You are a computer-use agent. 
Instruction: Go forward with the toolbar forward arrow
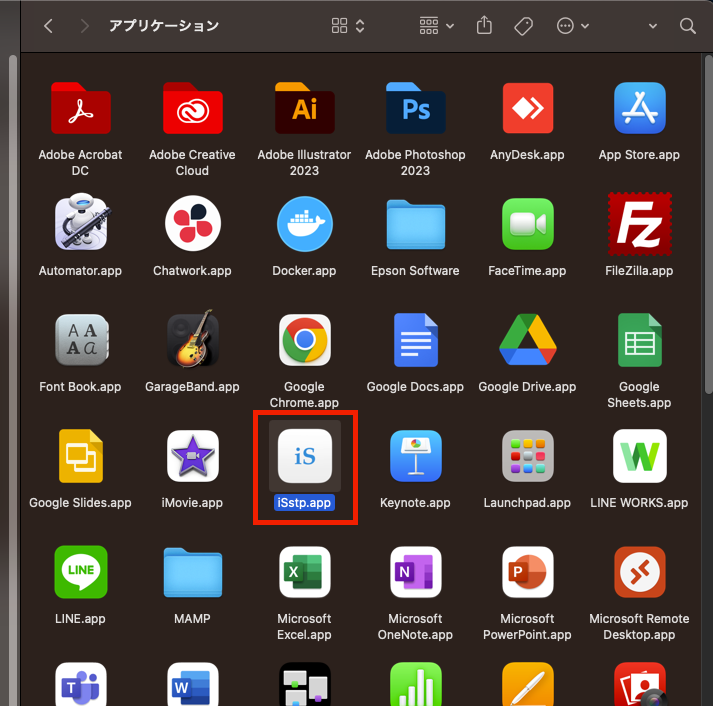84,26
